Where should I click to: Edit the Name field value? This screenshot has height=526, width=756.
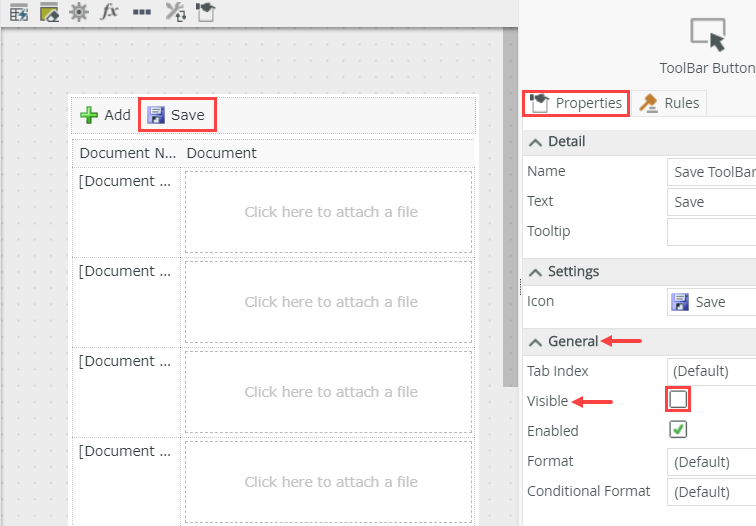[712, 172]
